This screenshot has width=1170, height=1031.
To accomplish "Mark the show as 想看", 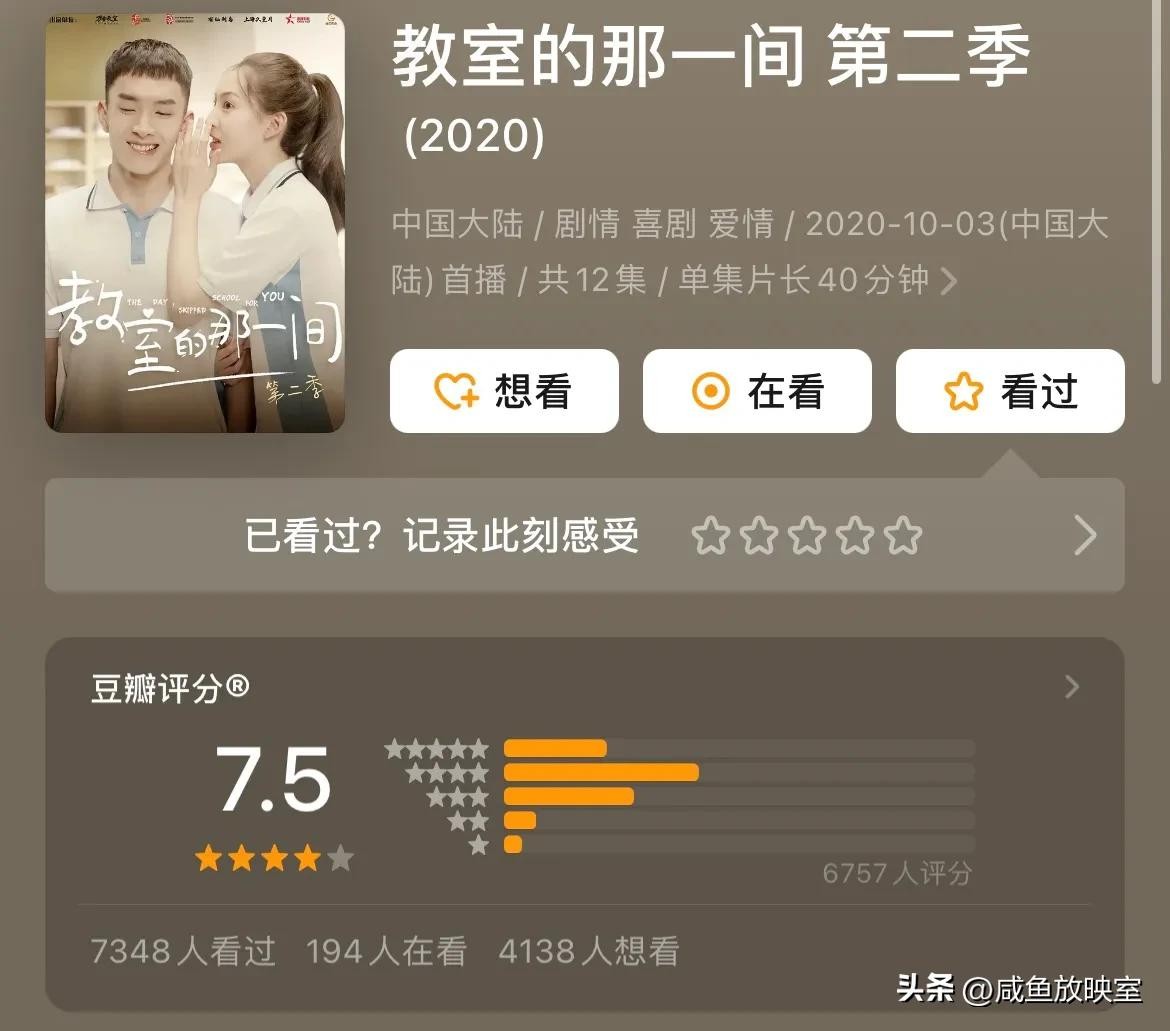I will pyautogui.click(x=504, y=391).
